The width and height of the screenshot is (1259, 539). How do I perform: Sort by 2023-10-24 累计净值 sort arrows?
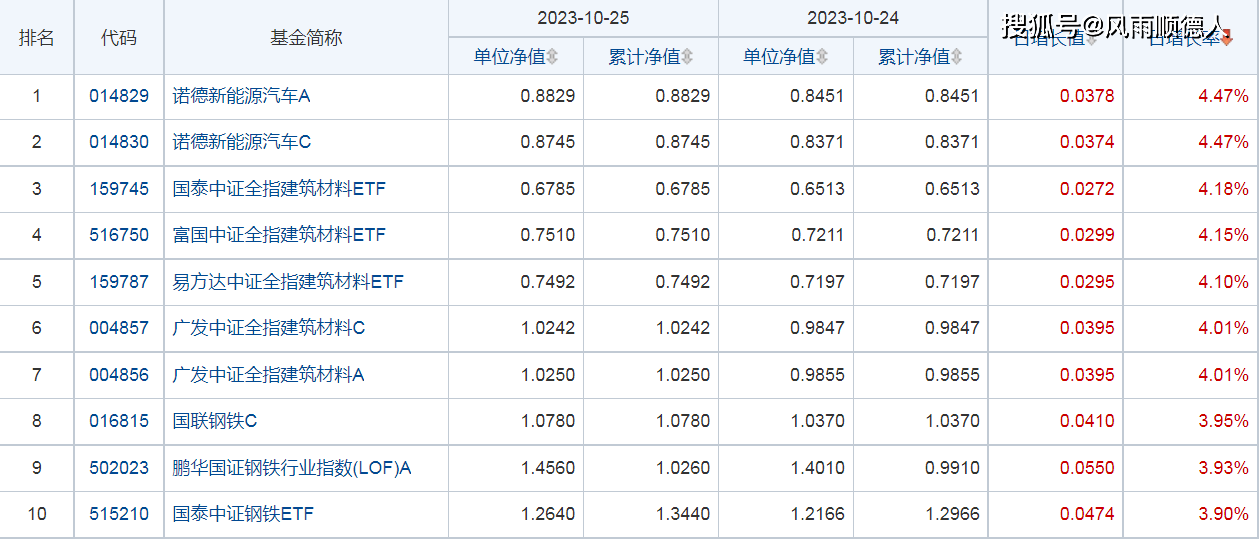[956, 57]
